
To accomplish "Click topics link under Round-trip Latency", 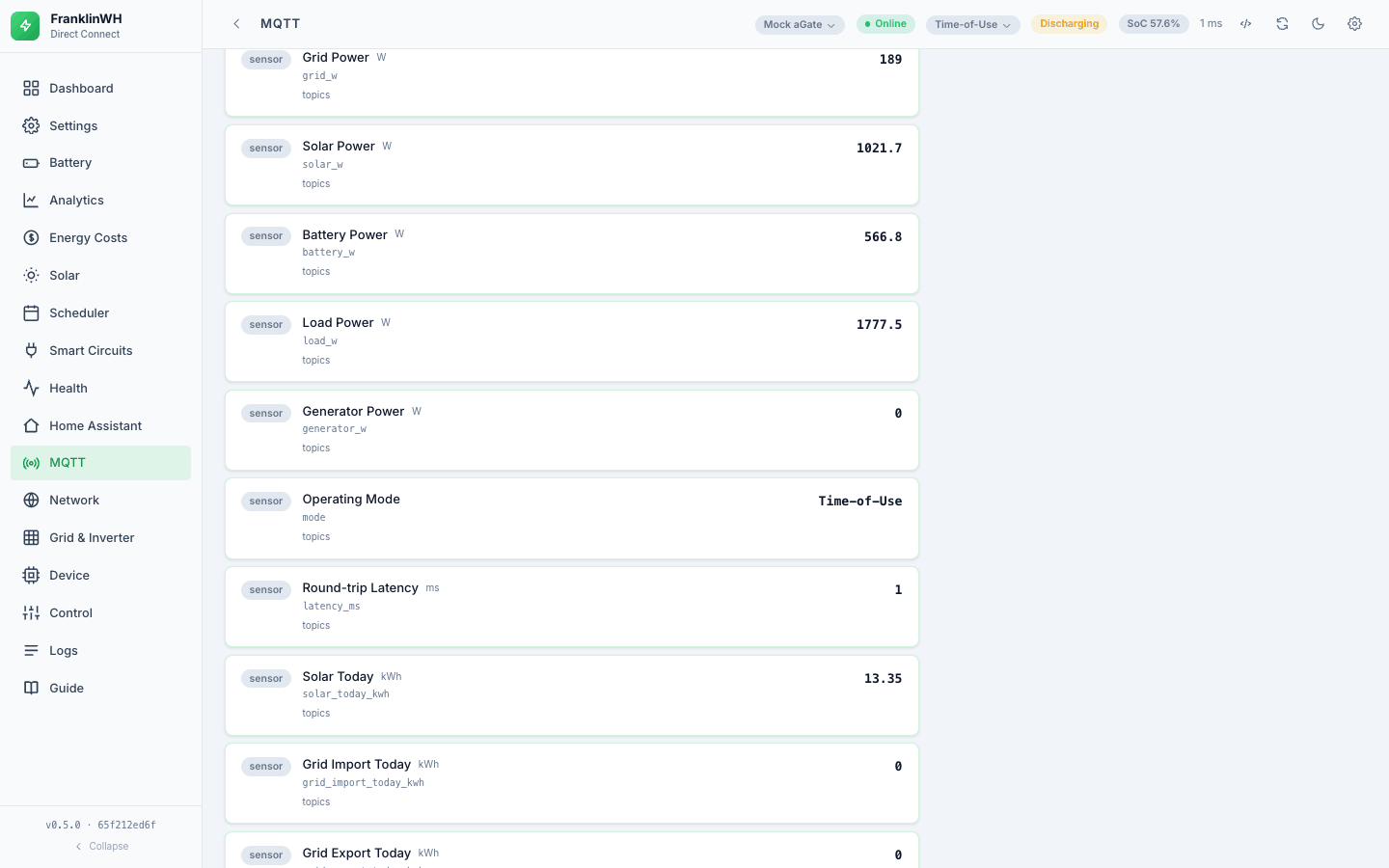I will point(316,626).
